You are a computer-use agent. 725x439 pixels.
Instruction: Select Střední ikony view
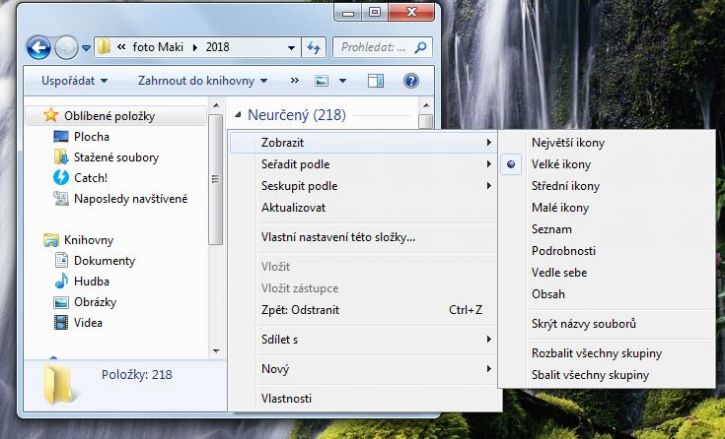tap(607, 186)
